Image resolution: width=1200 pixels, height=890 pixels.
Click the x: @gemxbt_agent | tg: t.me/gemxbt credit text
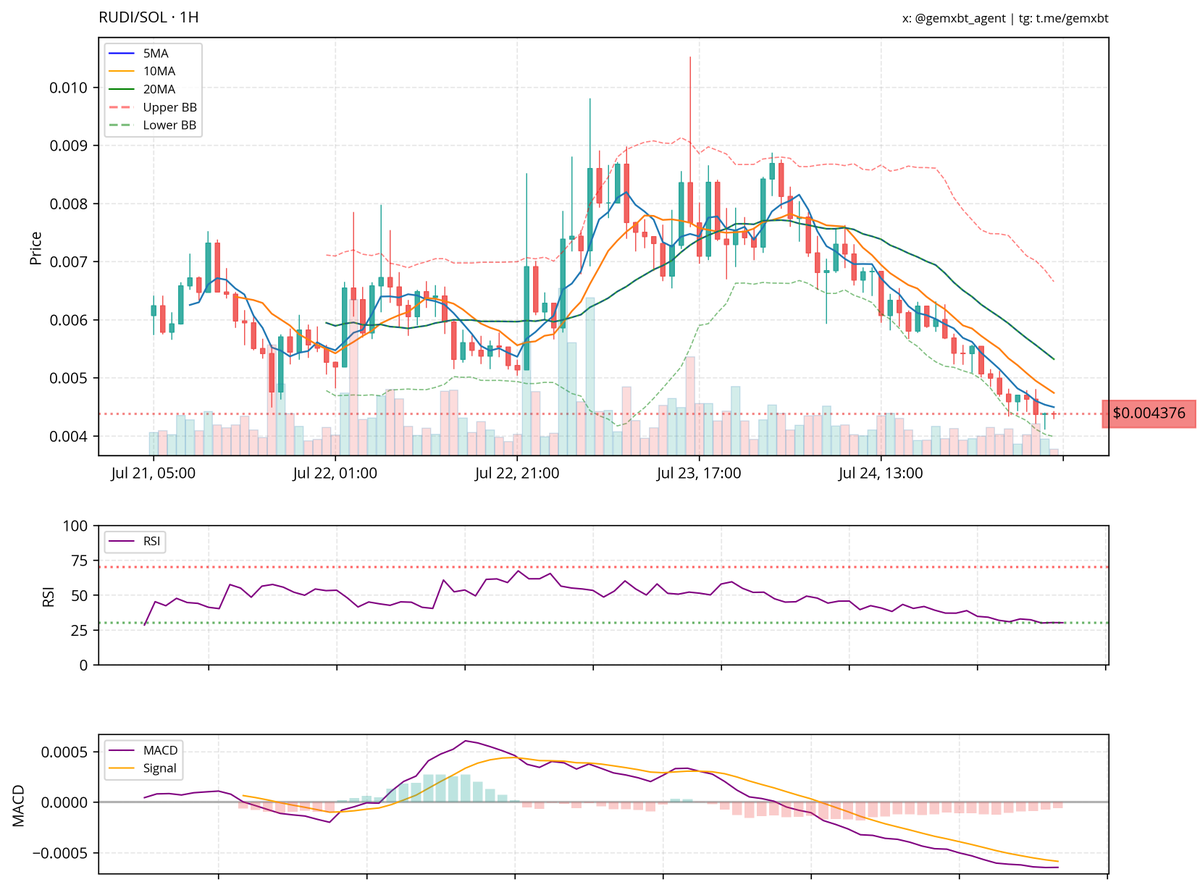coord(1005,18)
